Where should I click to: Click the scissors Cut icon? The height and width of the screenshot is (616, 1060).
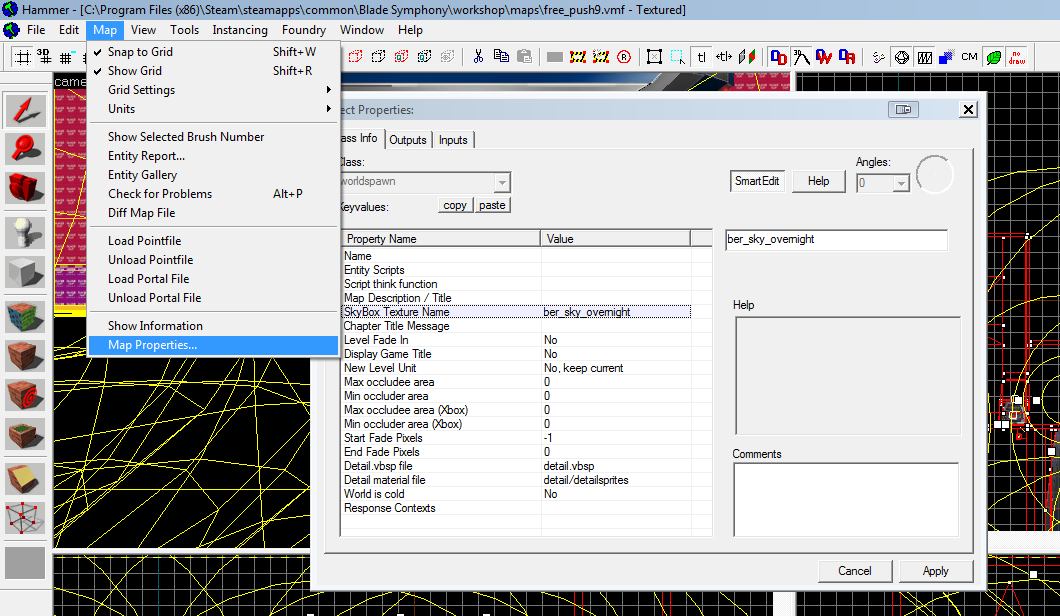tap(479, 57)
